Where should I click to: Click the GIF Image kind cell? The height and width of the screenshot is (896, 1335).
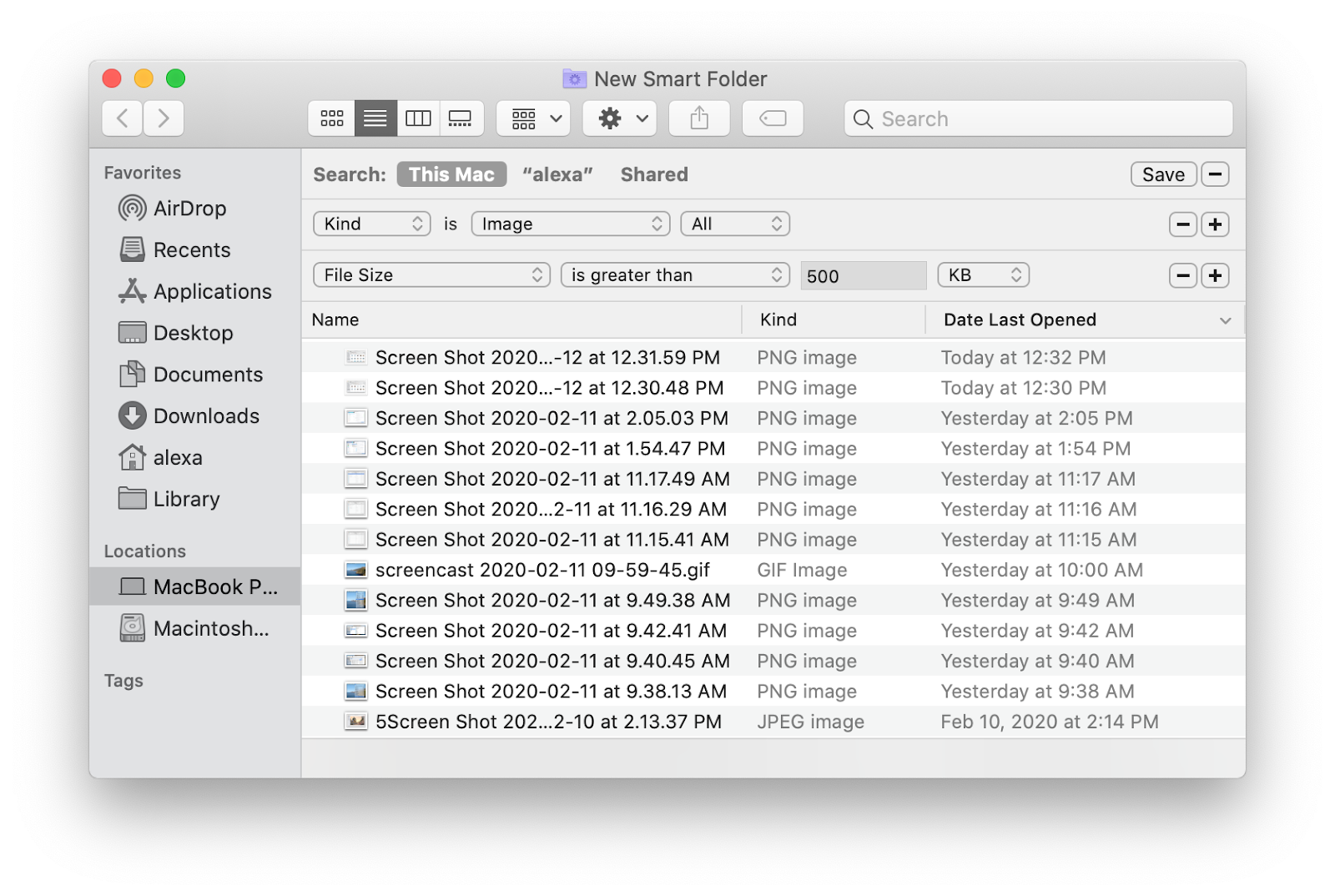pyautogui.click(x=802, y=570)
